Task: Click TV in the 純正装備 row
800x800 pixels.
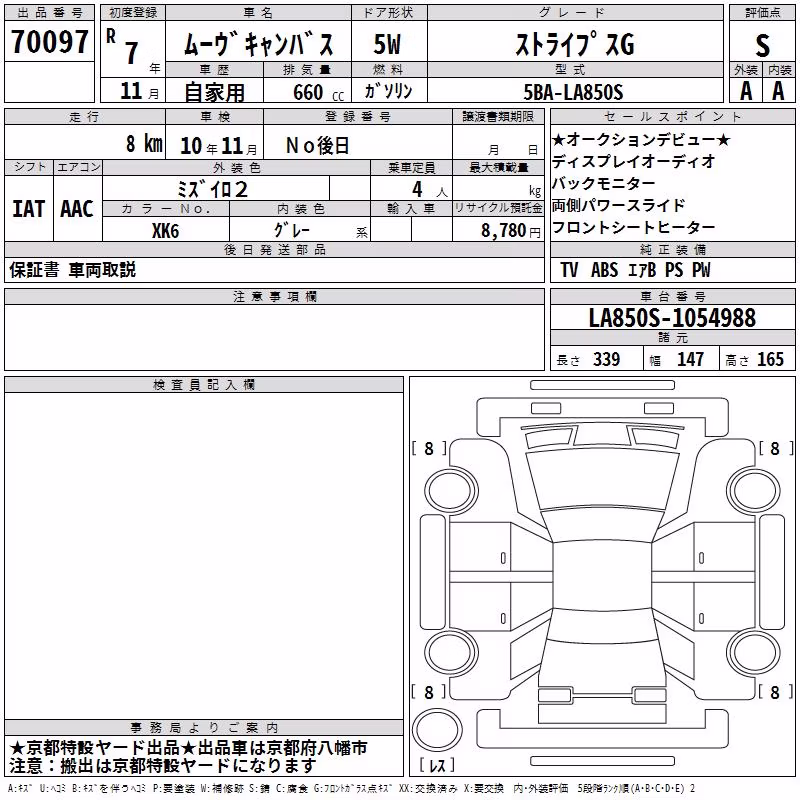Action: click(x=569, y=270)
